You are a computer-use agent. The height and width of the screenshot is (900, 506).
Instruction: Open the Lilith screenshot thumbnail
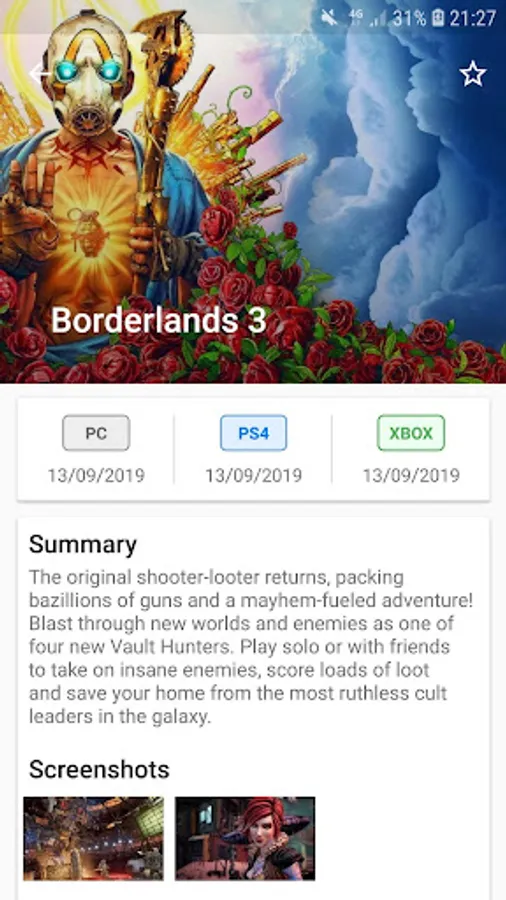[x=245, y=838]
